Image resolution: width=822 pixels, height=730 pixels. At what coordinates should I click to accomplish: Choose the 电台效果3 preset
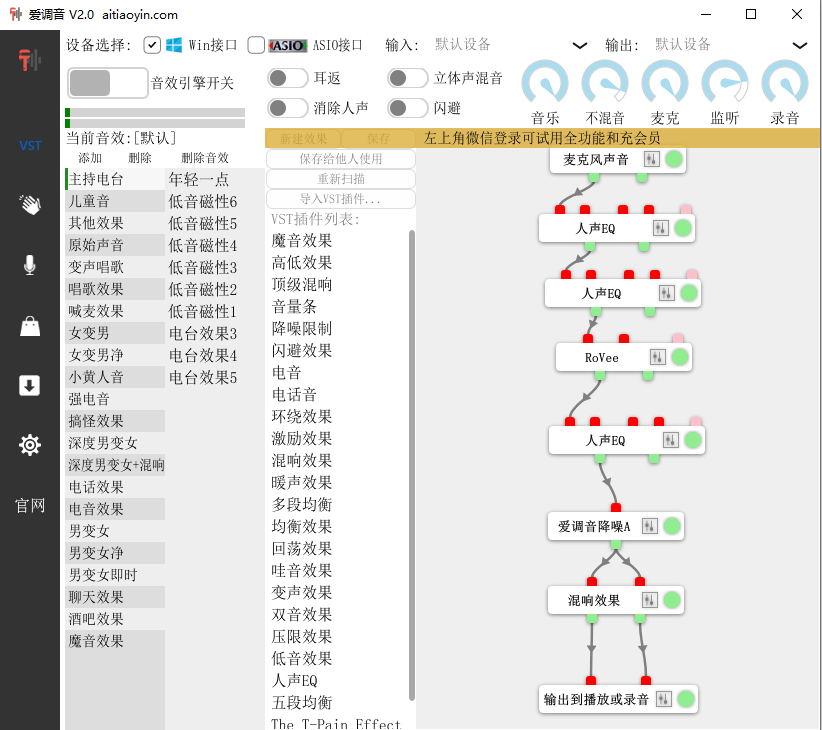point(214,333)
